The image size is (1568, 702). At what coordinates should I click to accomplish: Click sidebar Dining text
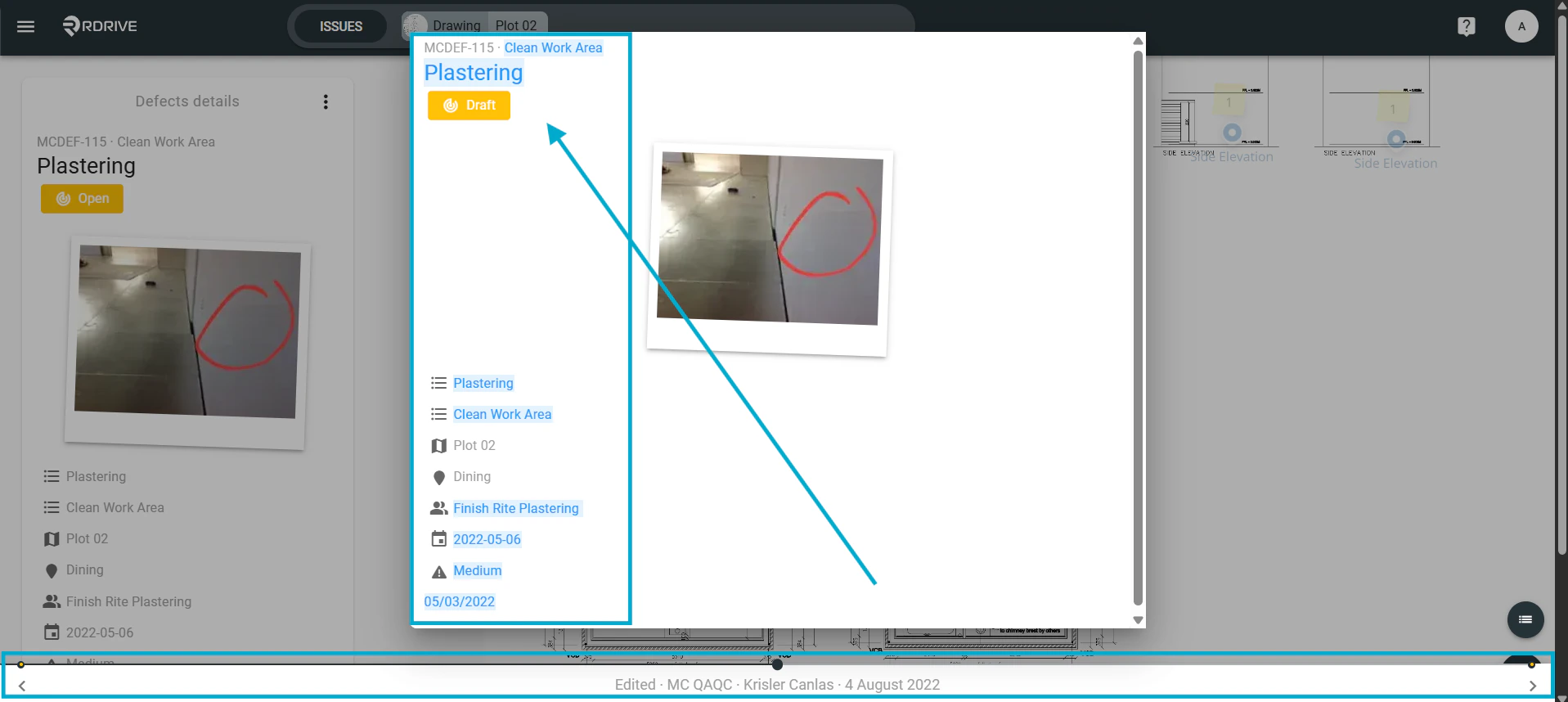tap(85, 569)
